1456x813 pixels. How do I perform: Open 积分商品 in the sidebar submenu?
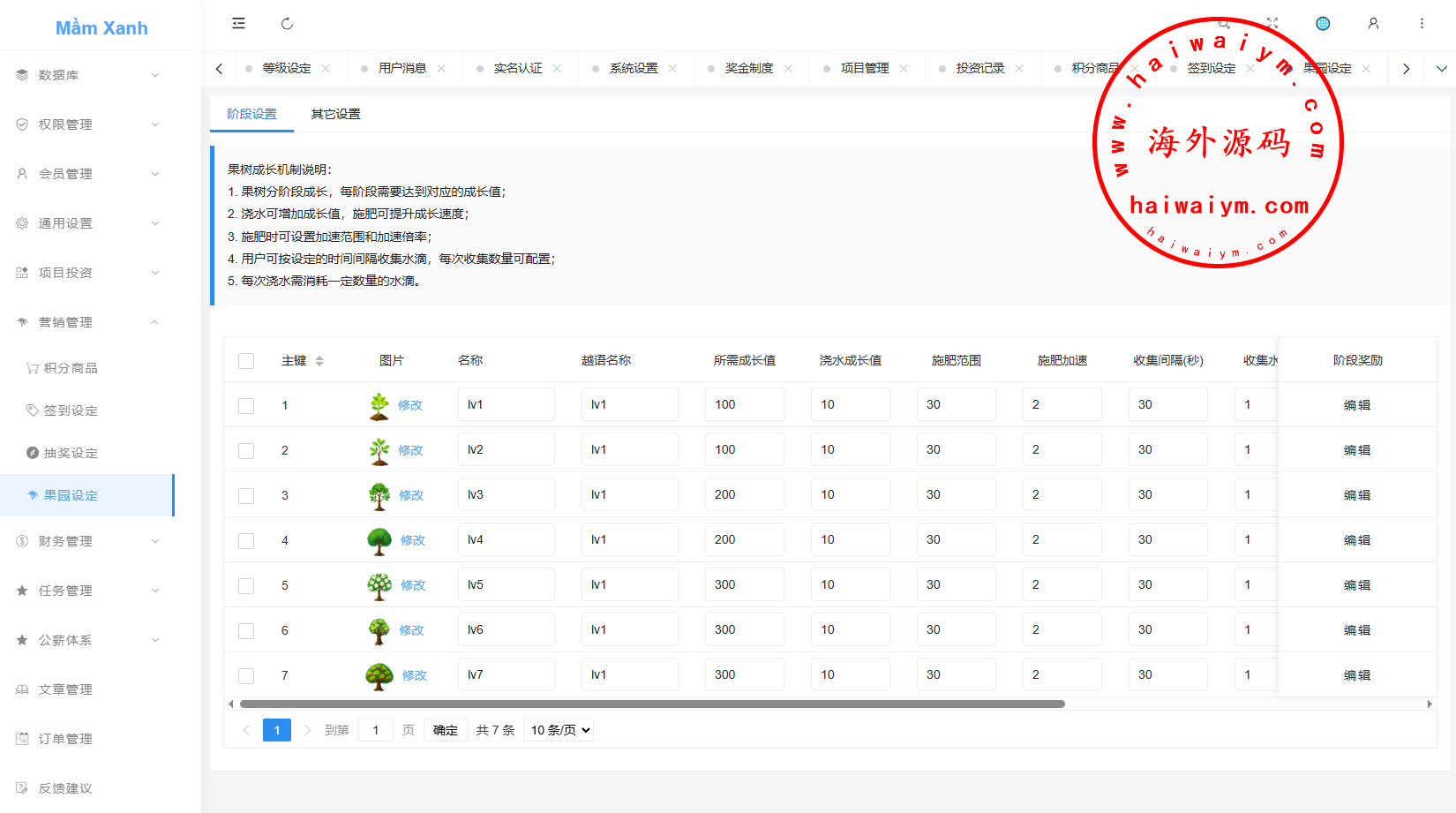tap(71, 368)
